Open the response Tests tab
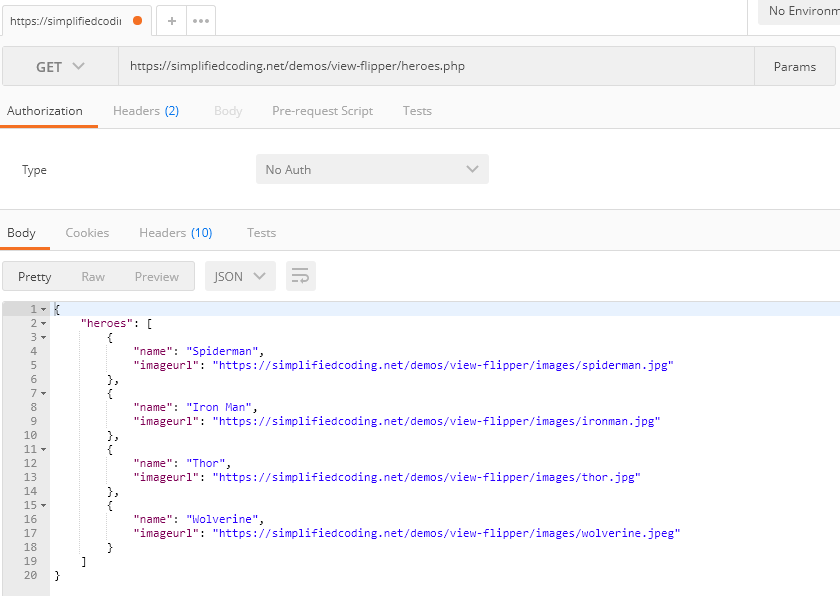 (261, 233)
